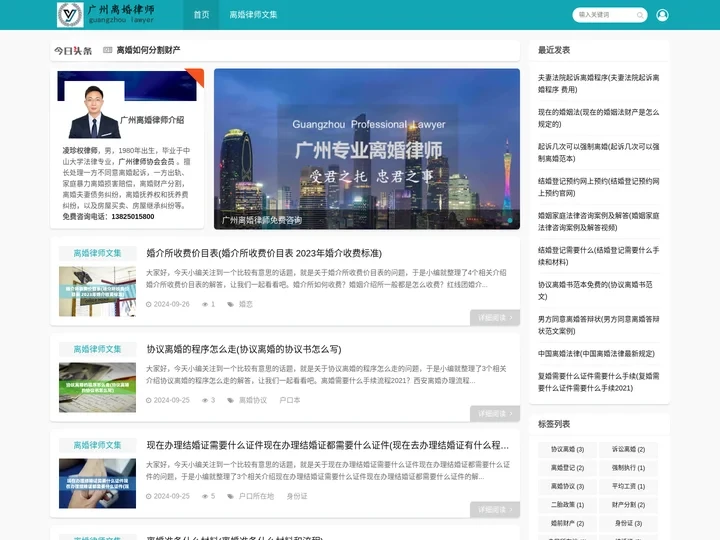Image resolution: width=720 pixels, height=540 pixels.
Task: Click thumbnail of 婚介所收费价目表 article
Action: [97, 292]
